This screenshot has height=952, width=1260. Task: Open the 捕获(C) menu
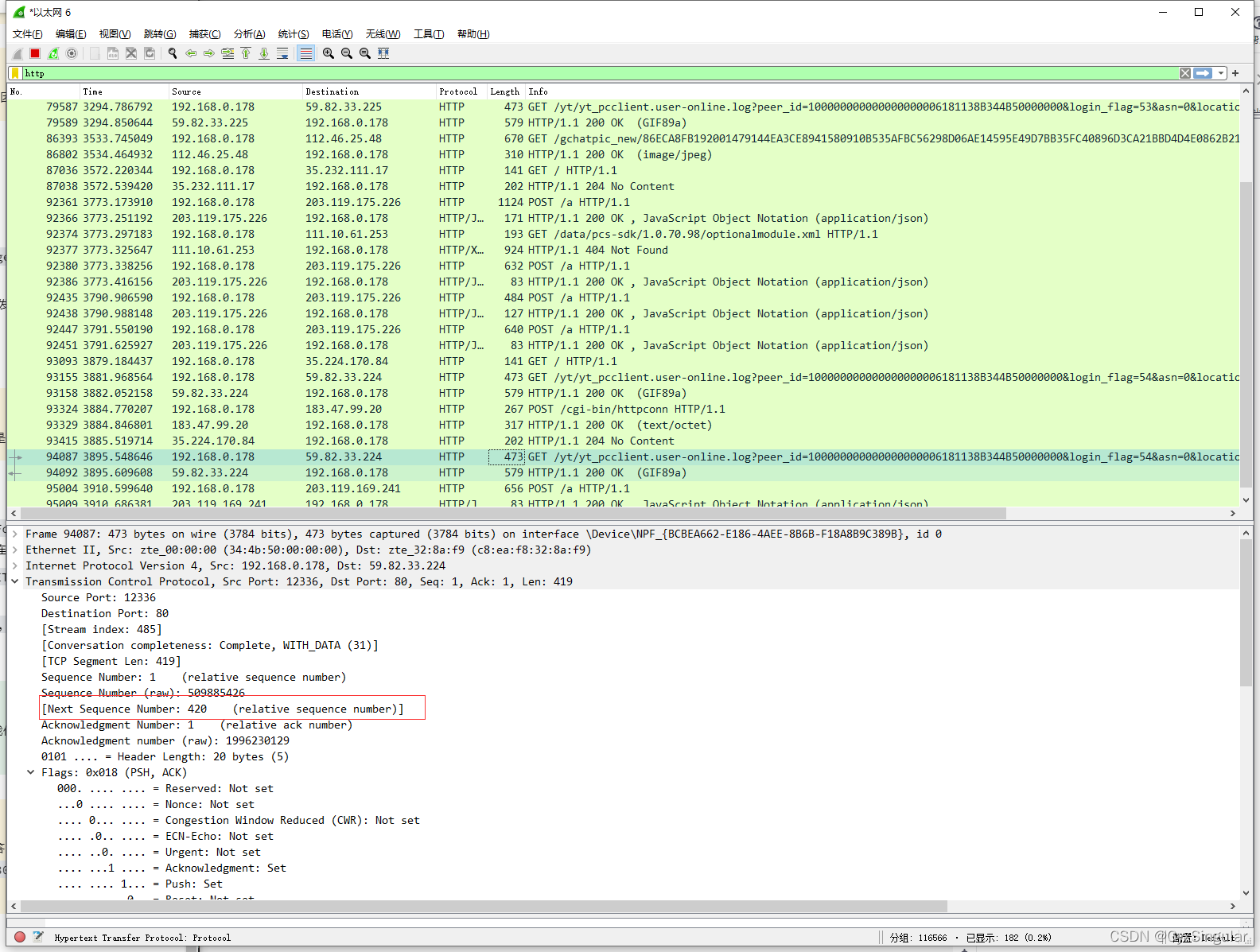click(x=204, y=34)
